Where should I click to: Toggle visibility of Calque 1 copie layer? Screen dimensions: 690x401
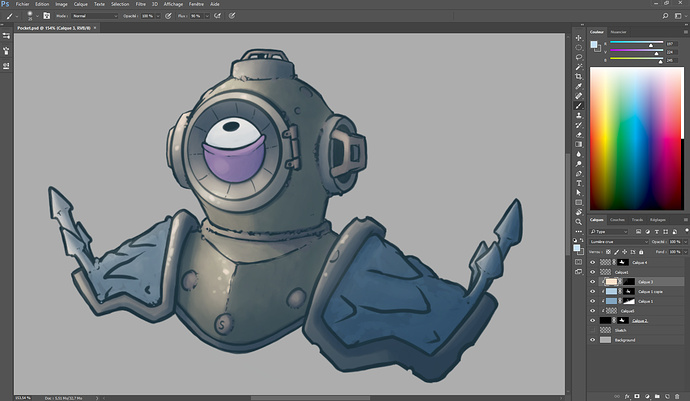[x=592, y=291]
